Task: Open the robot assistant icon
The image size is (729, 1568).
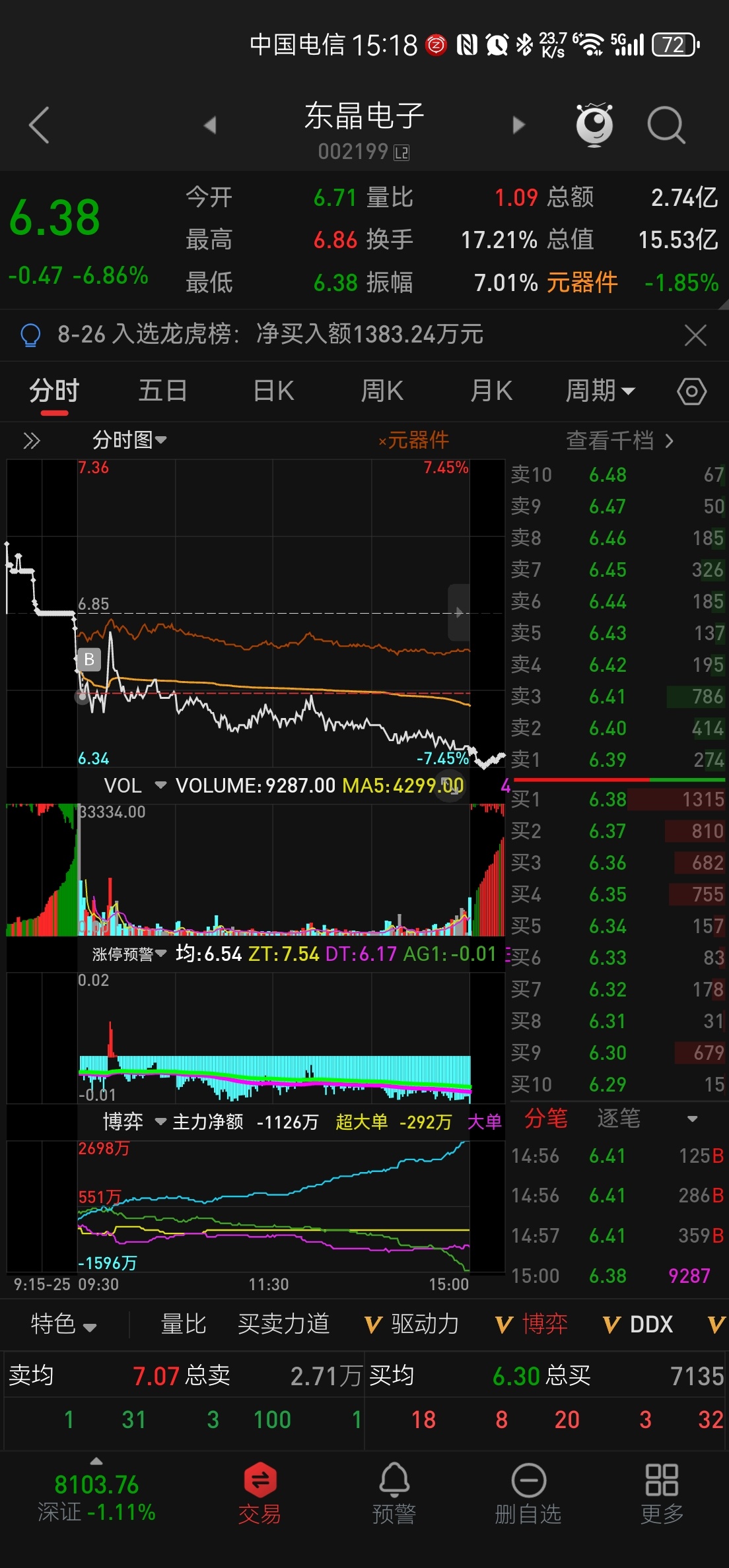Action: click(x=594, y=124)
